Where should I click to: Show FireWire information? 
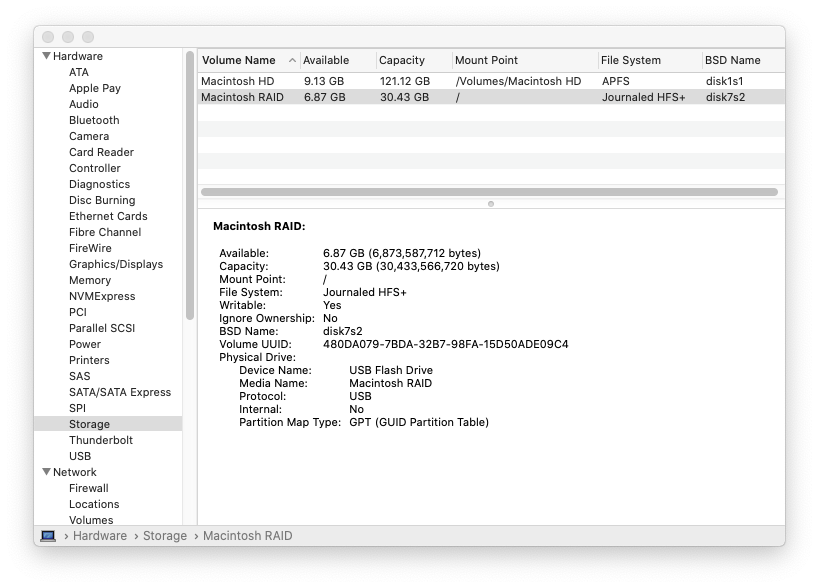tap(90, 248)
